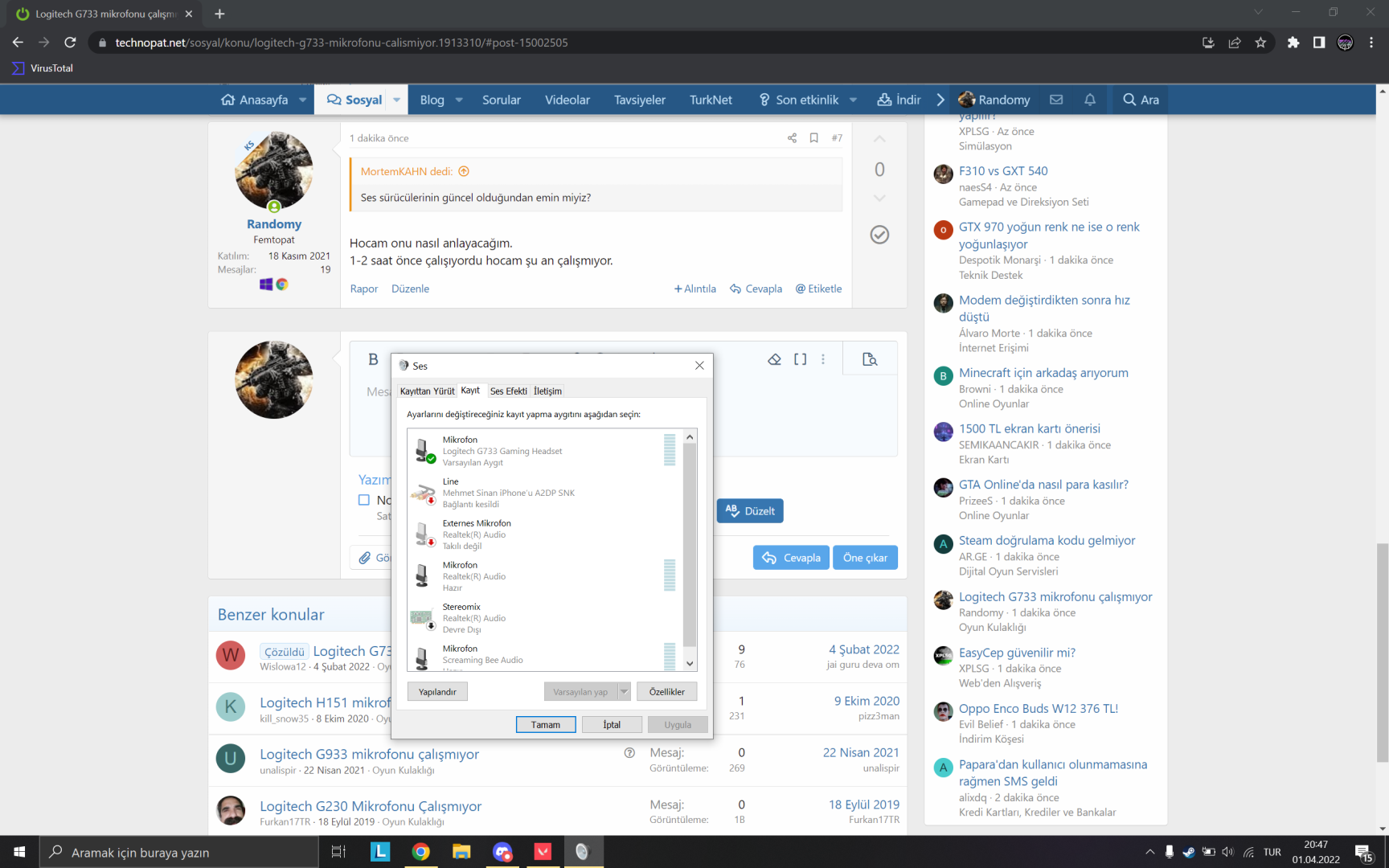Select Externes Mikrofon Realtek device
Image resolution: width=1389 pixels, height=868 pixels.
click(x=545, y=534)
